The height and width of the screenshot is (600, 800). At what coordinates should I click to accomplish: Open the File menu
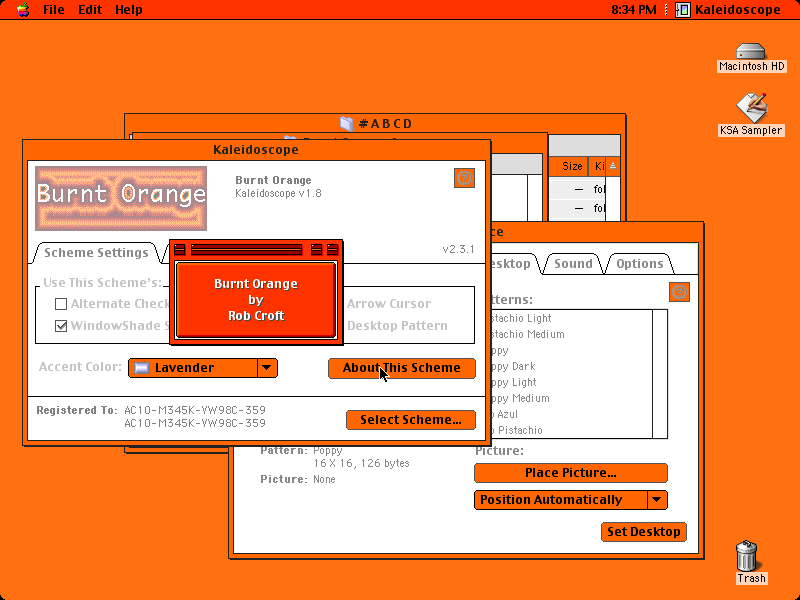coord(54,10)
